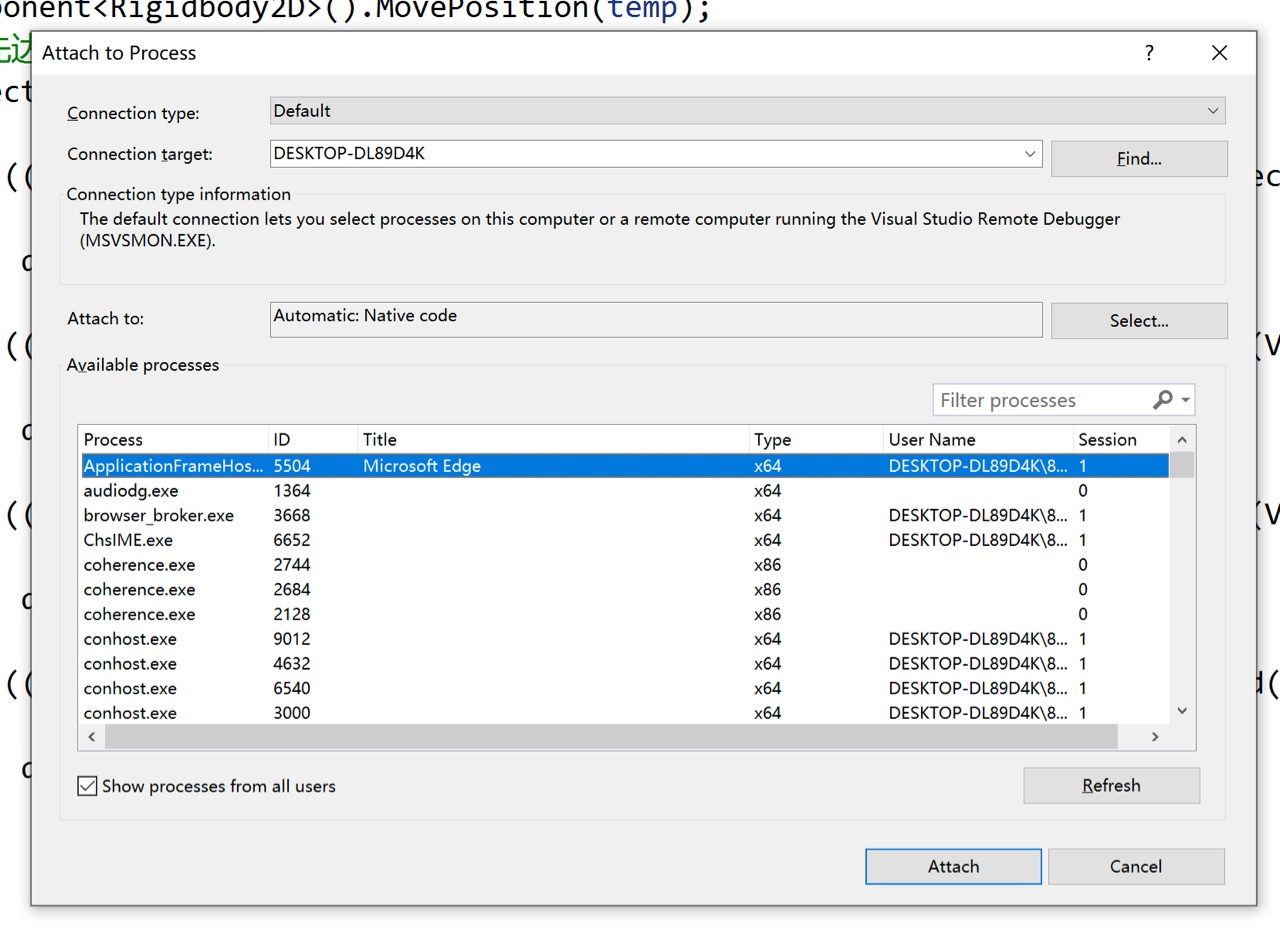Select the browser_broker.exe process
This screenshot has height=933, width=1280.
click(624, 516)
